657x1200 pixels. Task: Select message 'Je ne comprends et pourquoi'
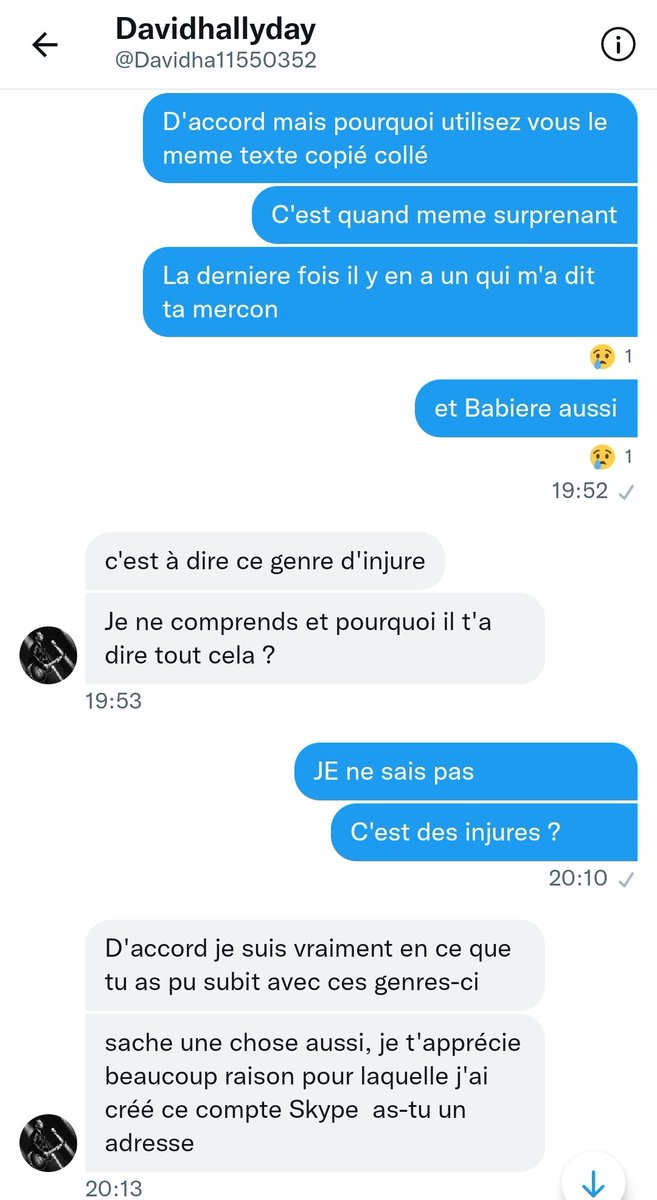[315, 639]
